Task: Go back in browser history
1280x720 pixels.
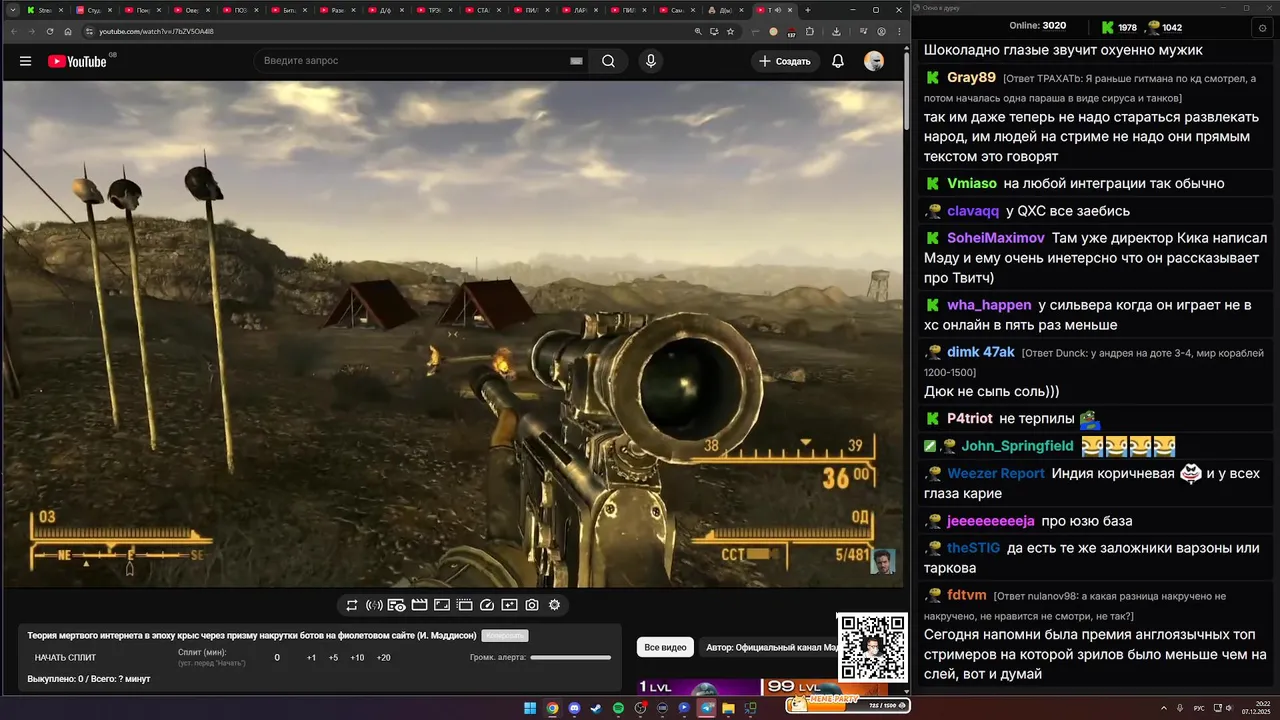Action: tap(13, 31)
